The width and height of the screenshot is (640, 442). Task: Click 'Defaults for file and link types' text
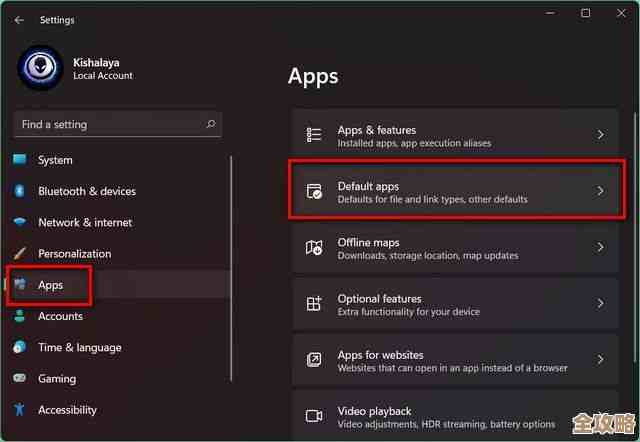(401, 200)
